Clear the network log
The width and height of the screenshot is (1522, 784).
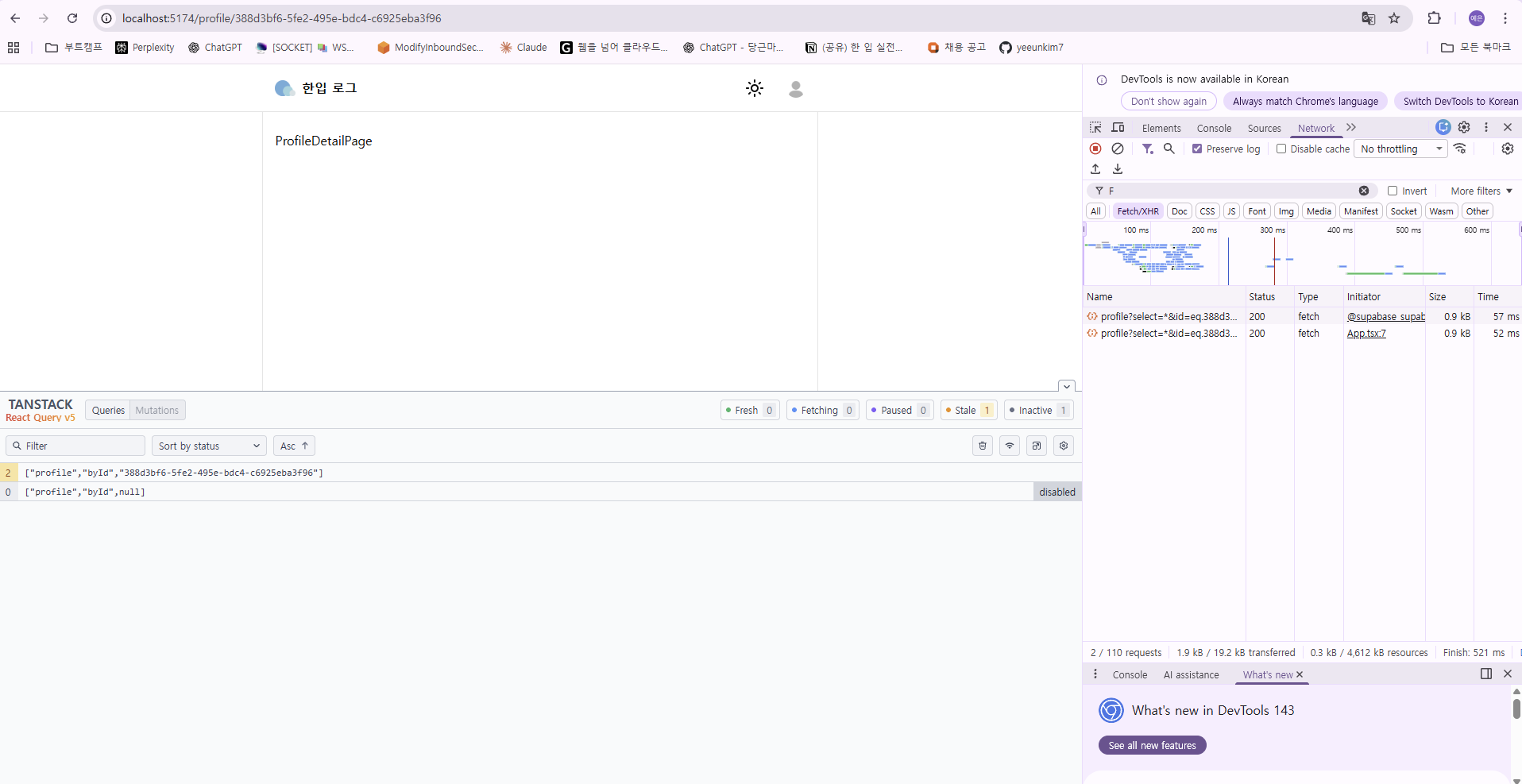pos(1118,149)
